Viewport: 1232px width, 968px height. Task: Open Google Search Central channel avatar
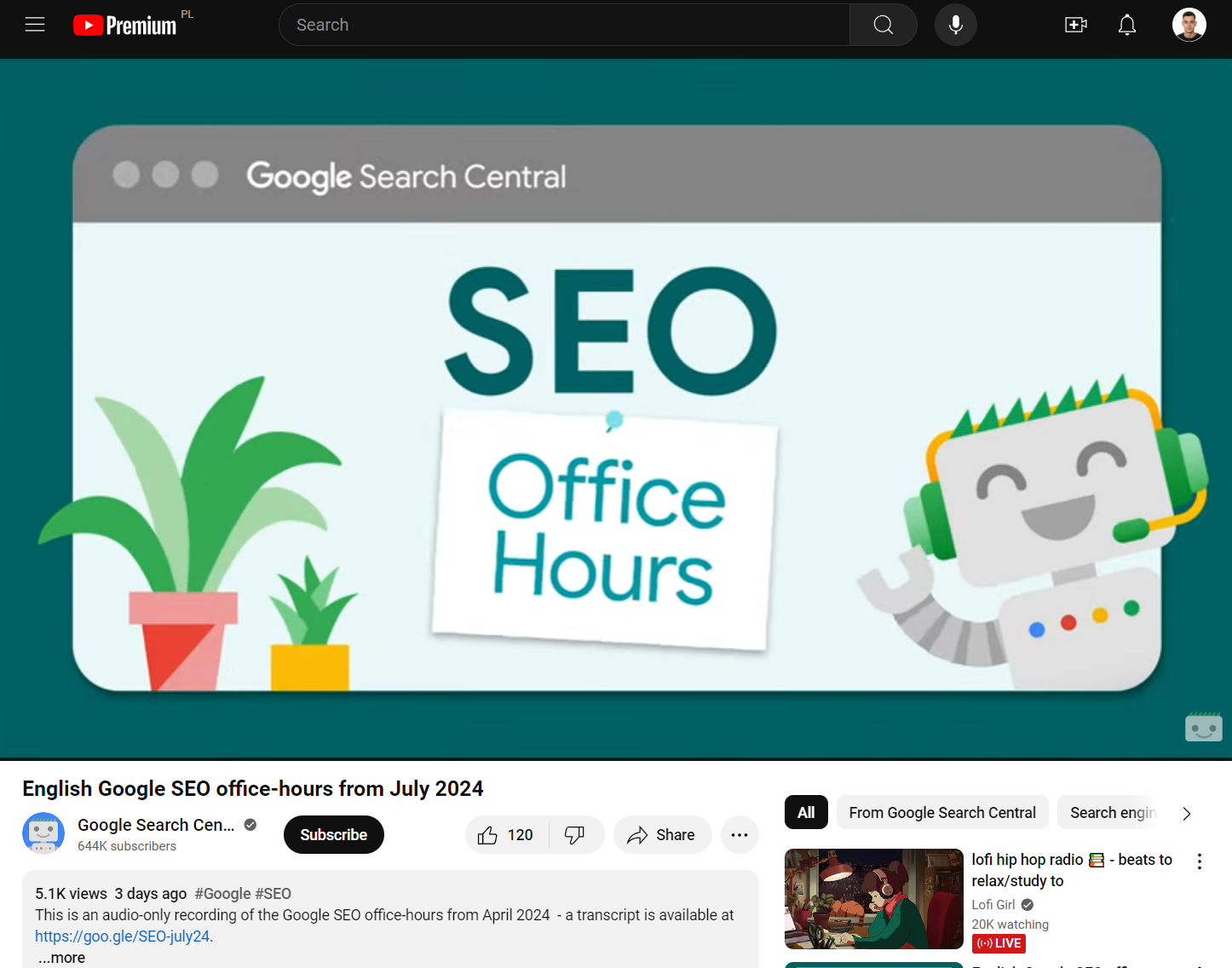[43, 833]
